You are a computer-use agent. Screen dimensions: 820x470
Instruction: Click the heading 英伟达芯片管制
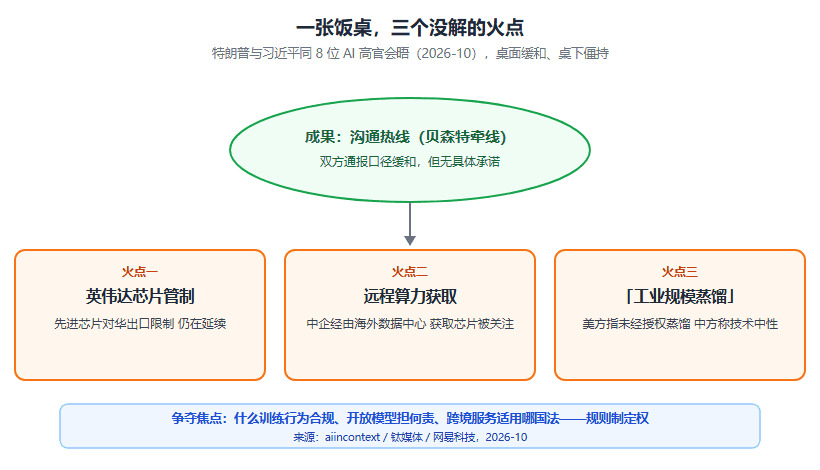pyautogui.click(x=140, y=296)
